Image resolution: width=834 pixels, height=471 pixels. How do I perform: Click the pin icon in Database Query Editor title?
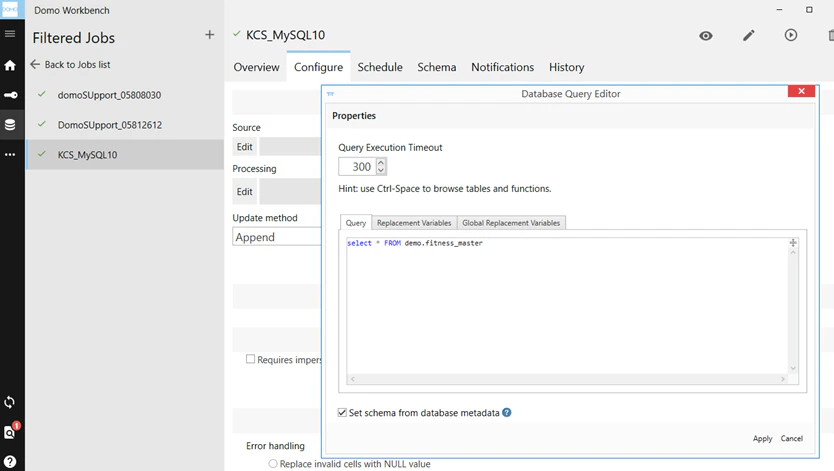(330, 94)
